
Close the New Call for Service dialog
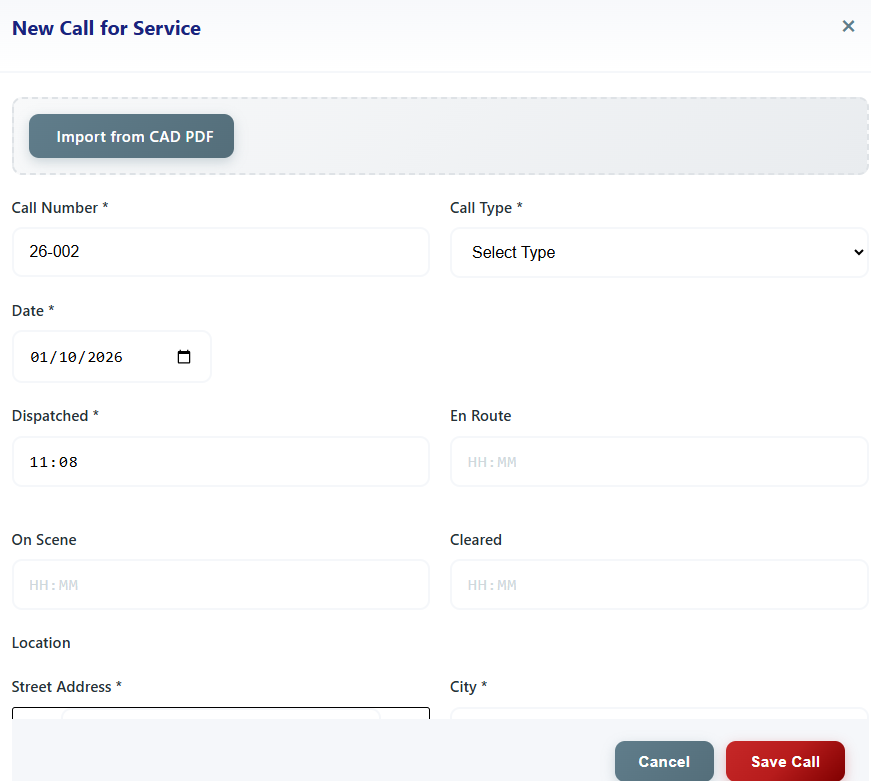[848, 26]
